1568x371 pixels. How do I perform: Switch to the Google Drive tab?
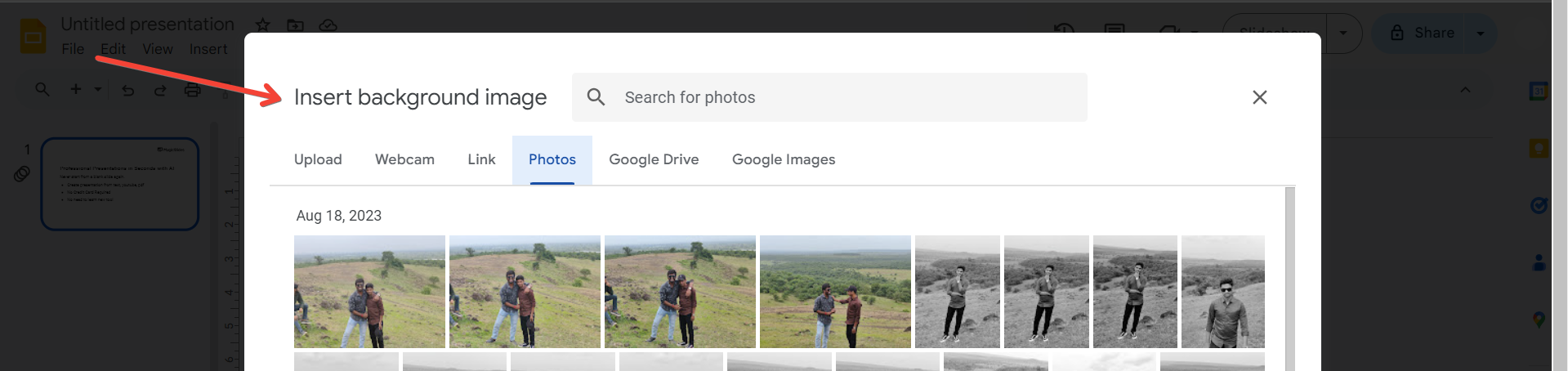654,159
